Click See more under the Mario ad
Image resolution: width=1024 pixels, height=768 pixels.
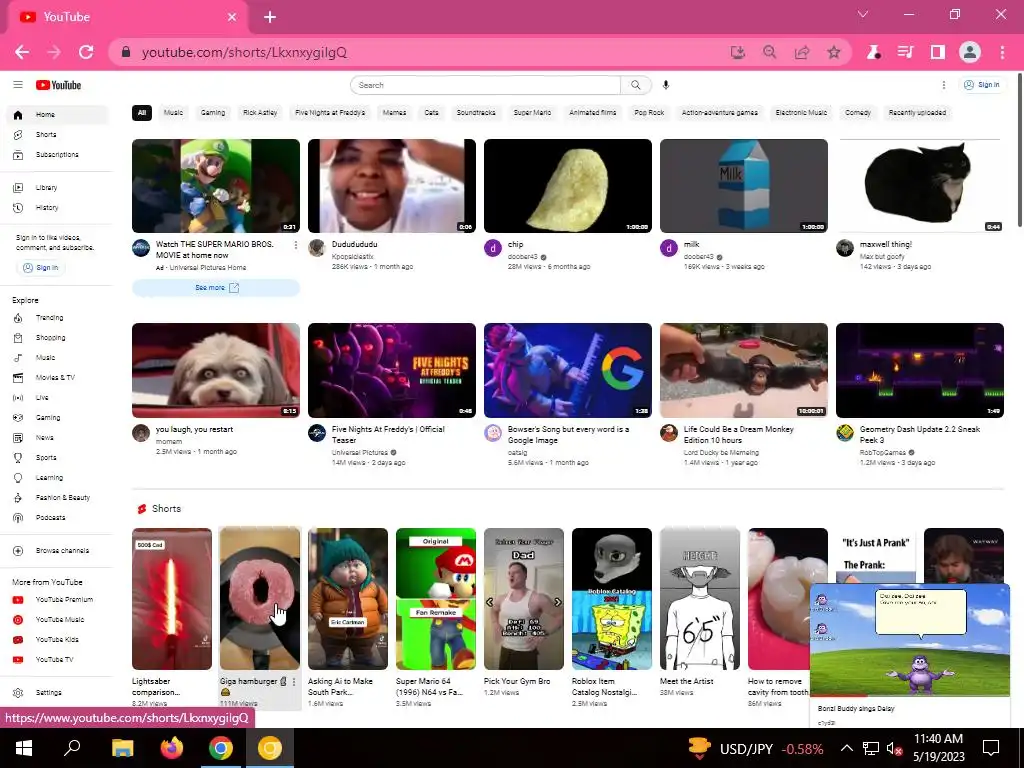click(x=216, y=288)
